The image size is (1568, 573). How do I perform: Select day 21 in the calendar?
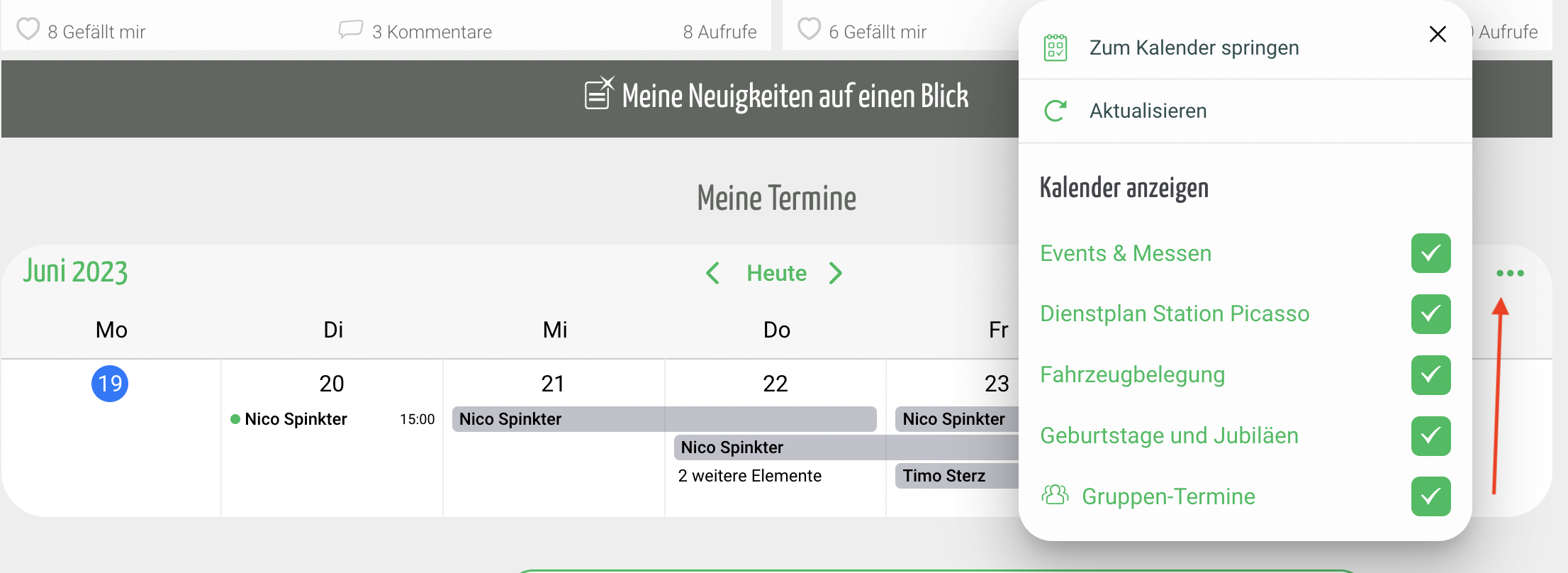point(553,384)
